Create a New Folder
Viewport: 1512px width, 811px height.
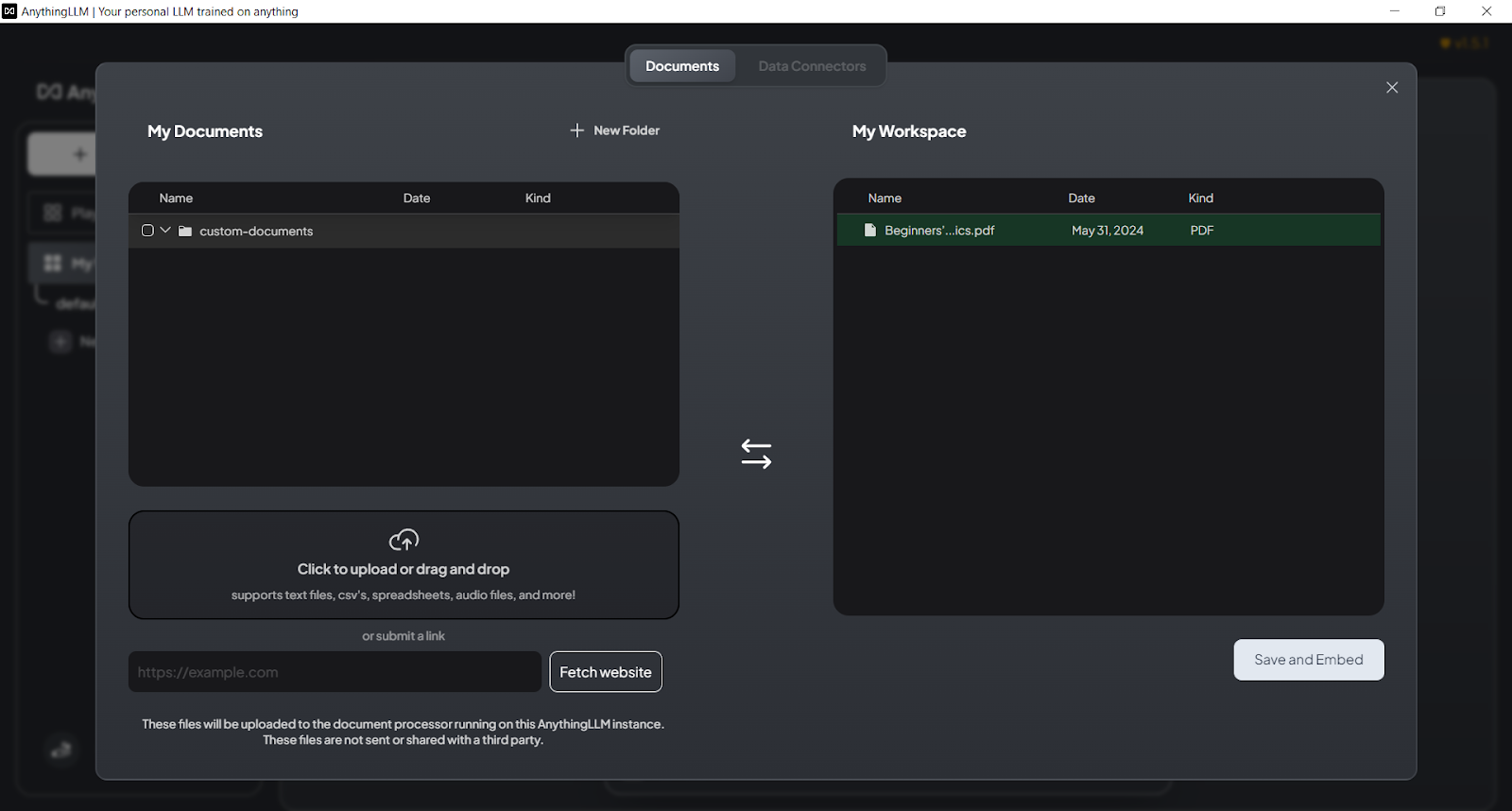(626, 130)
